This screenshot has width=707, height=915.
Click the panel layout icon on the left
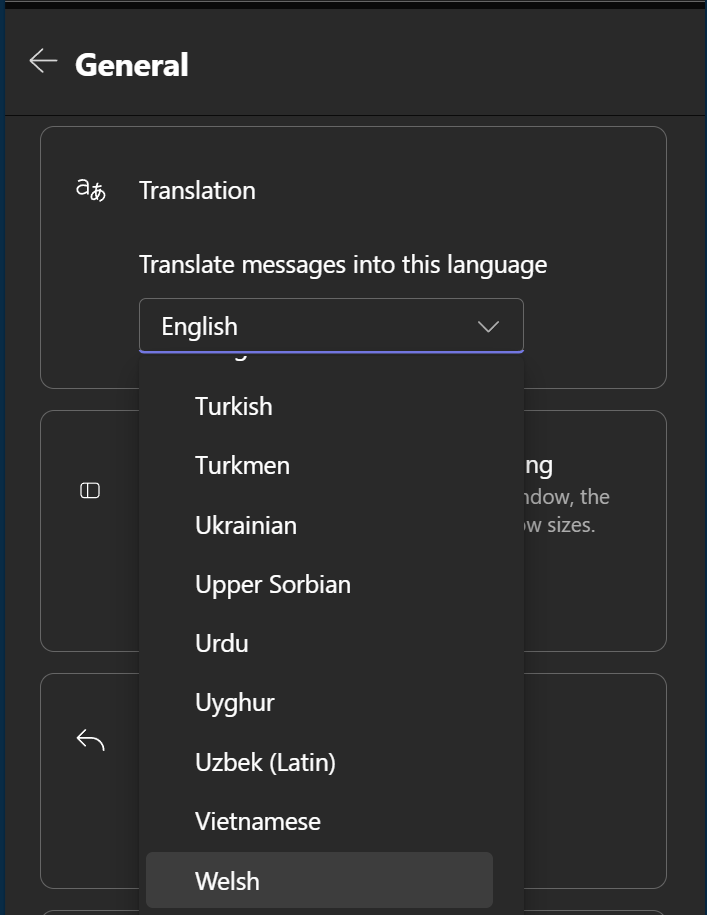(90, 491)
